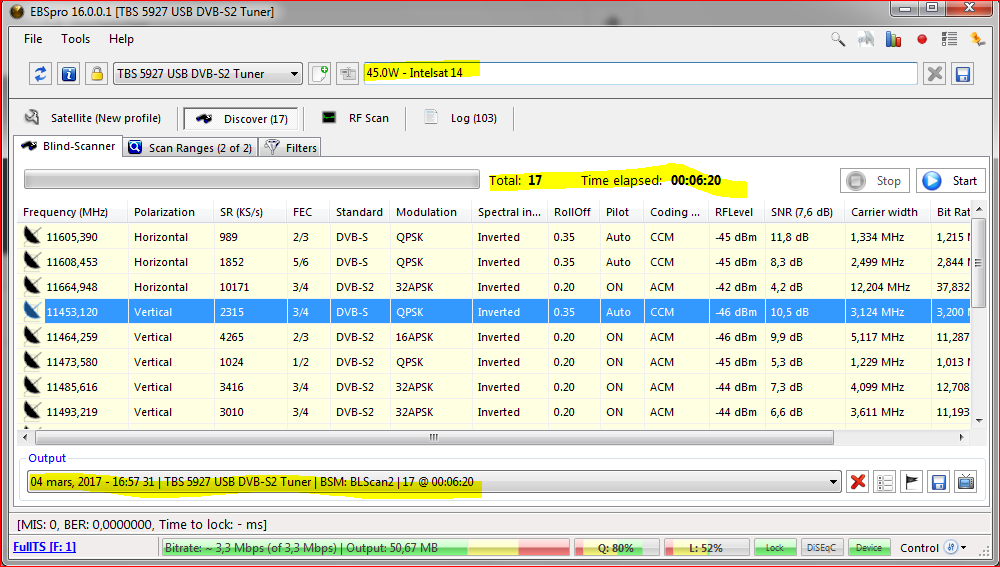Click the red X delete icon in Output
1000x567 pixels.
(857, 482)
